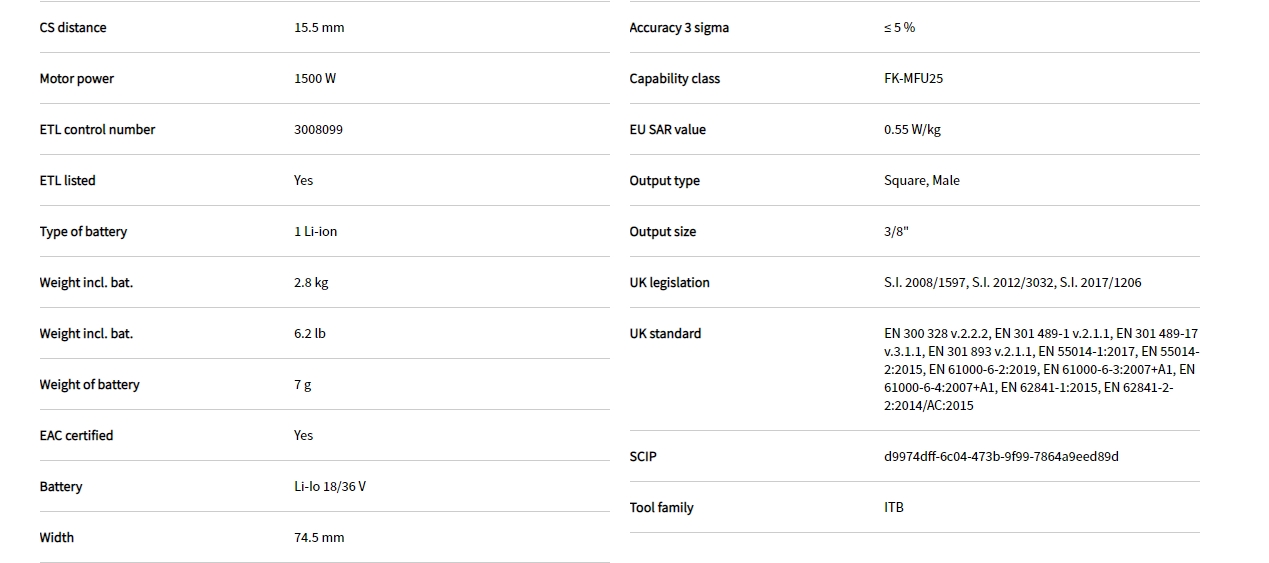Click the ETL control number 3008099
Screen dimensions: 1269x563
pos(318,130)
